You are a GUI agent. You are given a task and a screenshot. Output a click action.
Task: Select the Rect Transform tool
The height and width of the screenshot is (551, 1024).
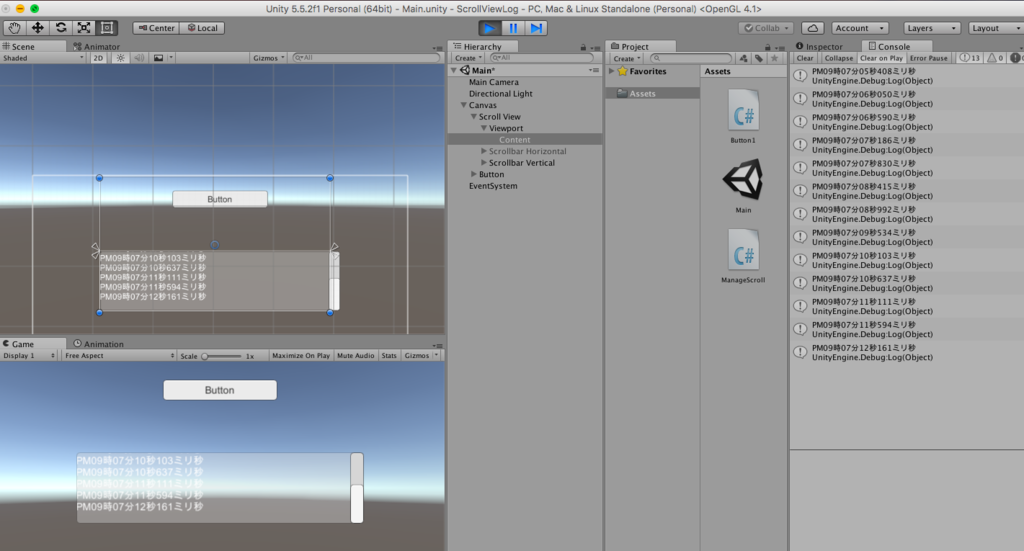(x=107, y=28)
